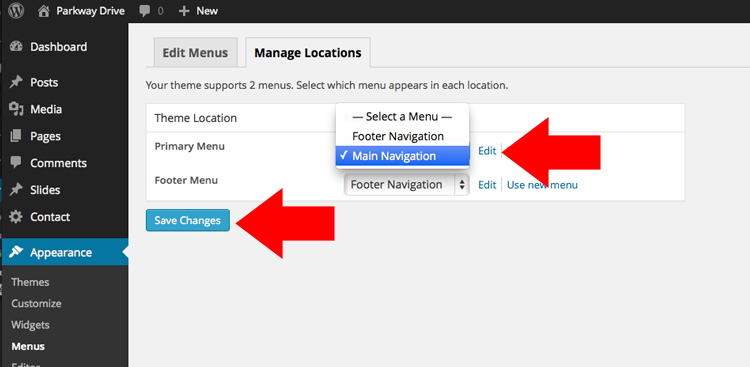Choose '— Select a Menu —' option

402,116
